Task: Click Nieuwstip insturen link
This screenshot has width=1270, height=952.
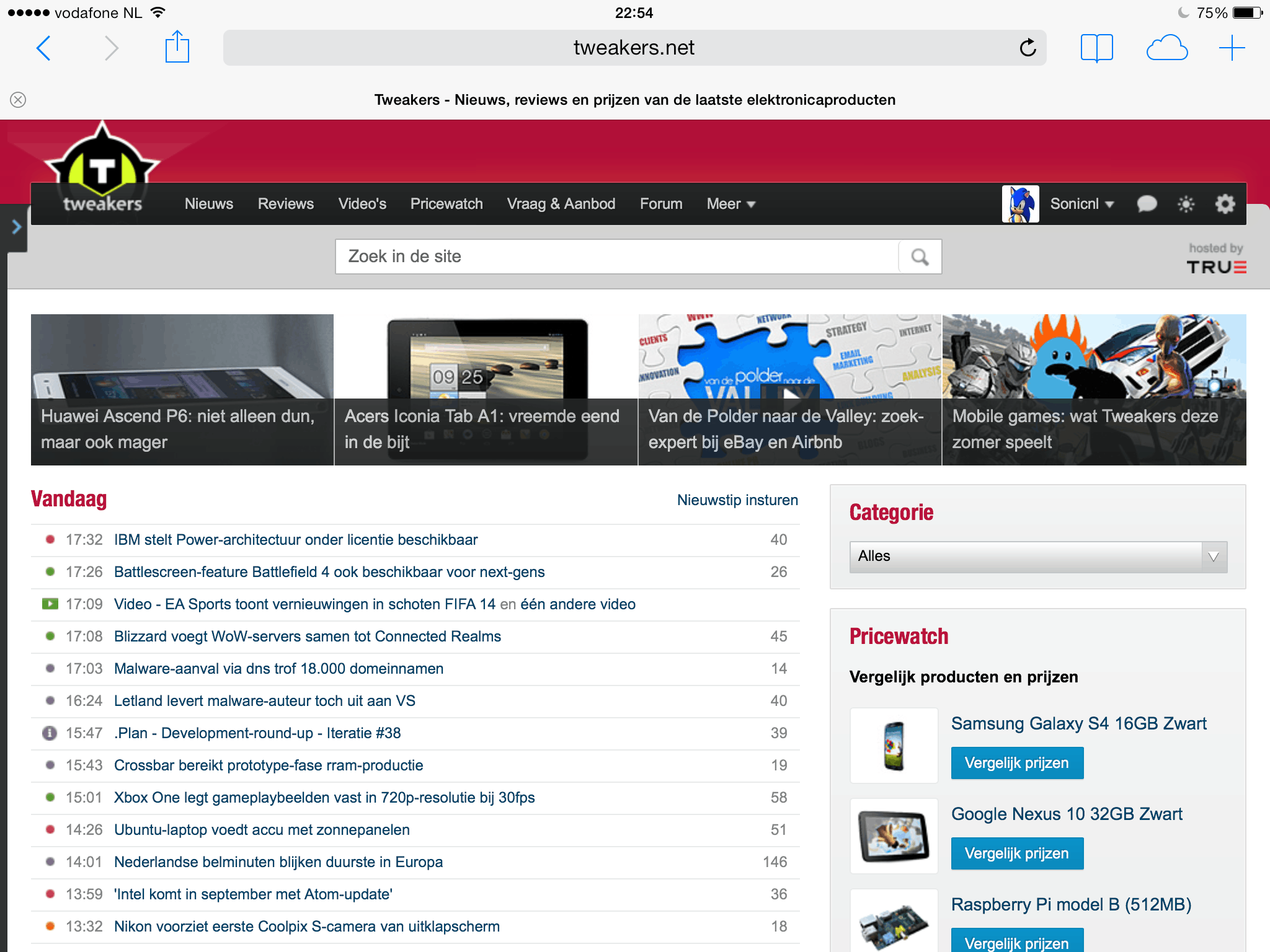Action: click(x=737, y=500)
